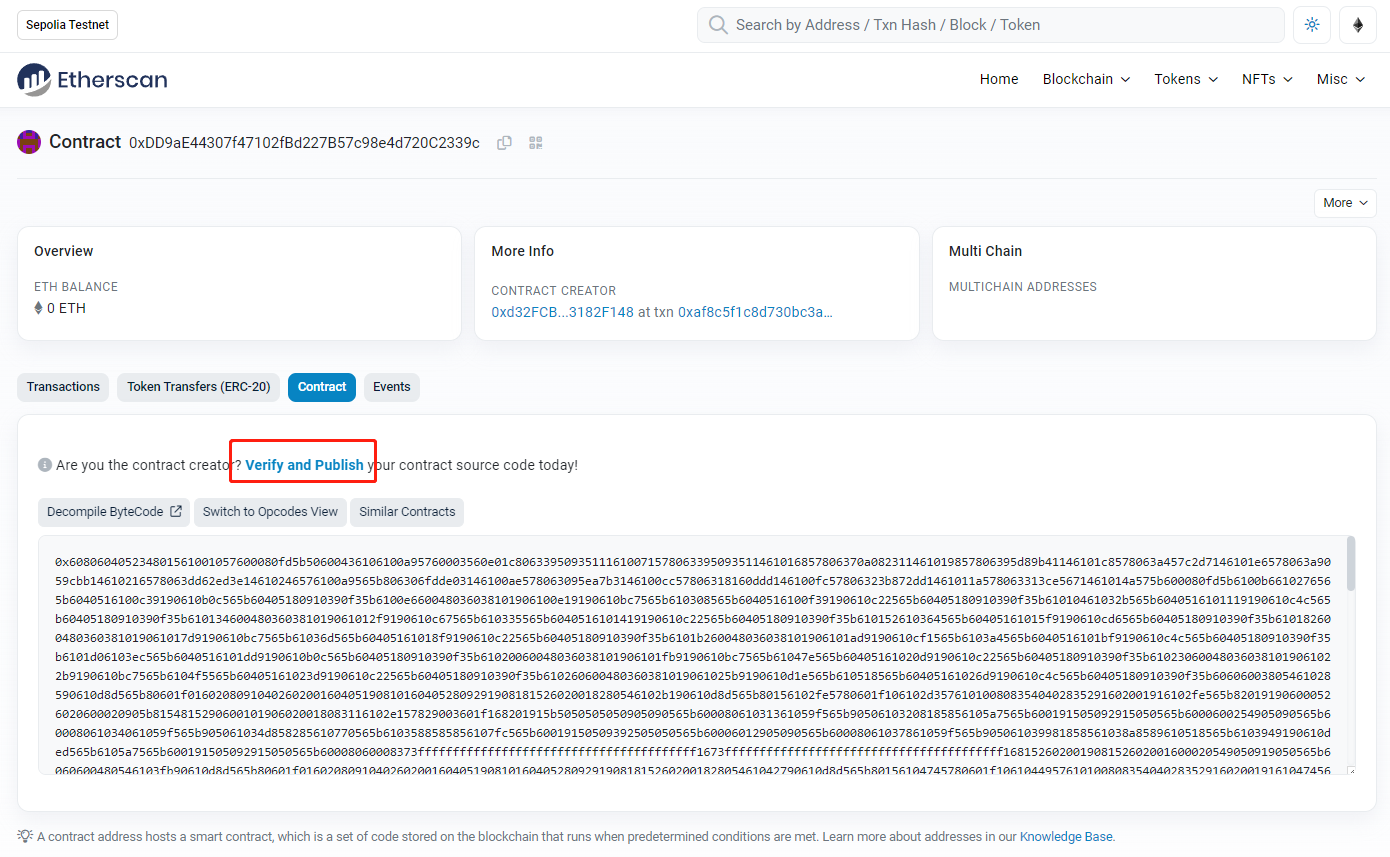This screenshot has width=1390, height=857.
Task: Open the Token Transfers (ERC-20) tab
Action: click(198, 387)
